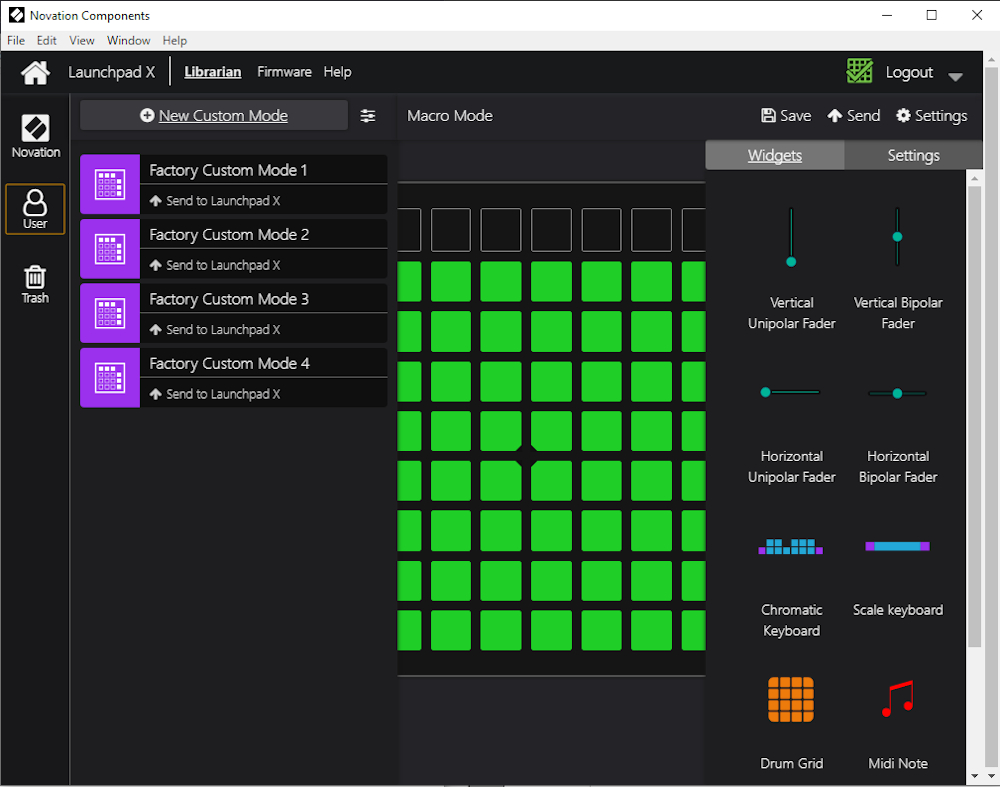Screen dimensions: 1000x787
Task: Select the User sidebar icon
Action: (35, 209)
